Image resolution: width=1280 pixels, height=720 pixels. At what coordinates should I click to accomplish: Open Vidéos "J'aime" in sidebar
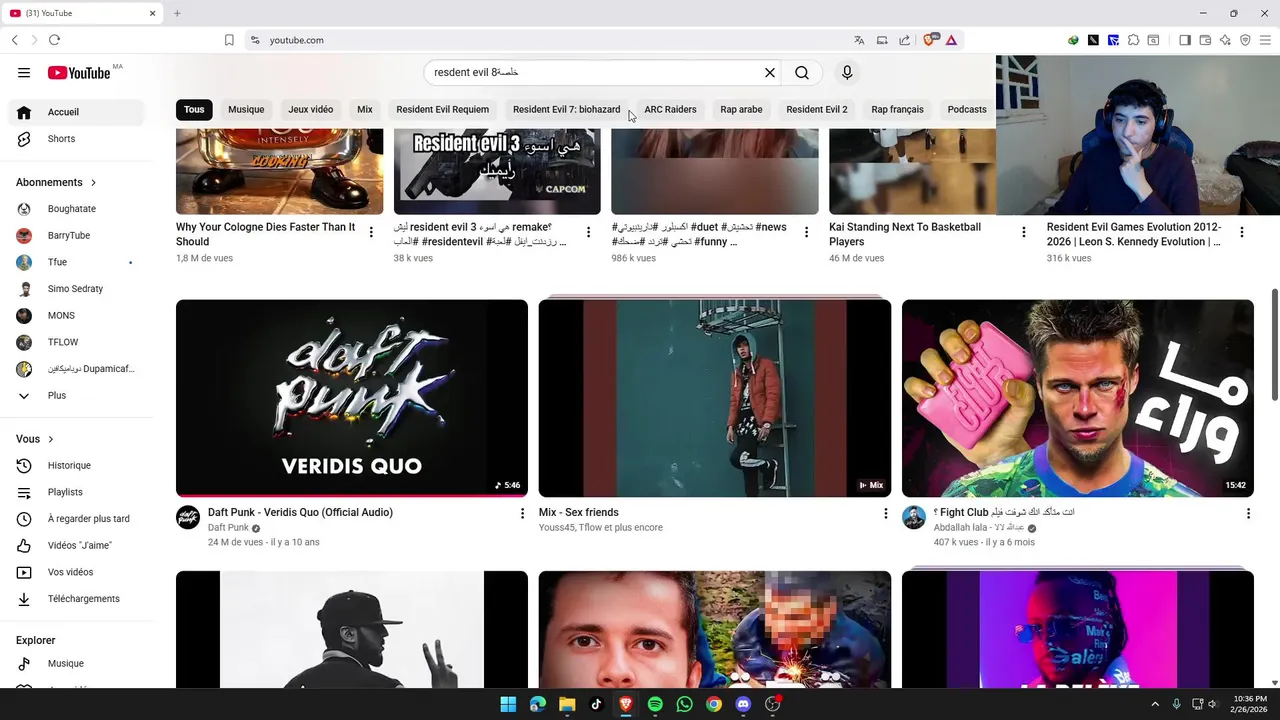tap(76, 545)
